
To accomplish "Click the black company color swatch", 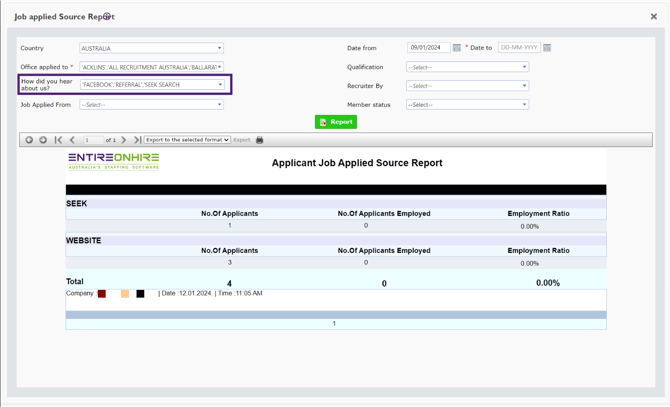I will click(x=140, y=294).
